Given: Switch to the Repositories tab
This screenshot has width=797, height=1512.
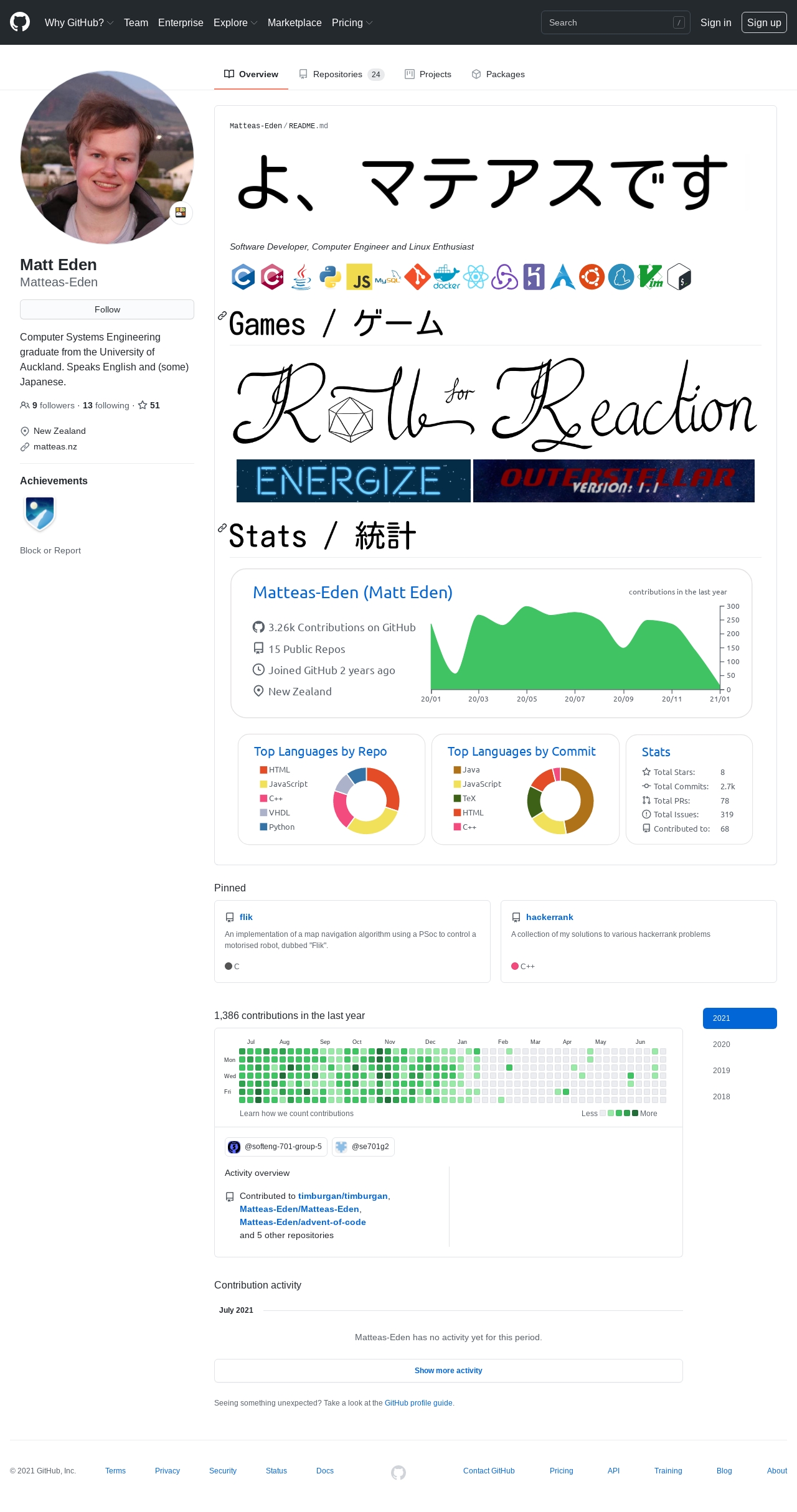Looking at the screenshot, I should tap(342, 74).
